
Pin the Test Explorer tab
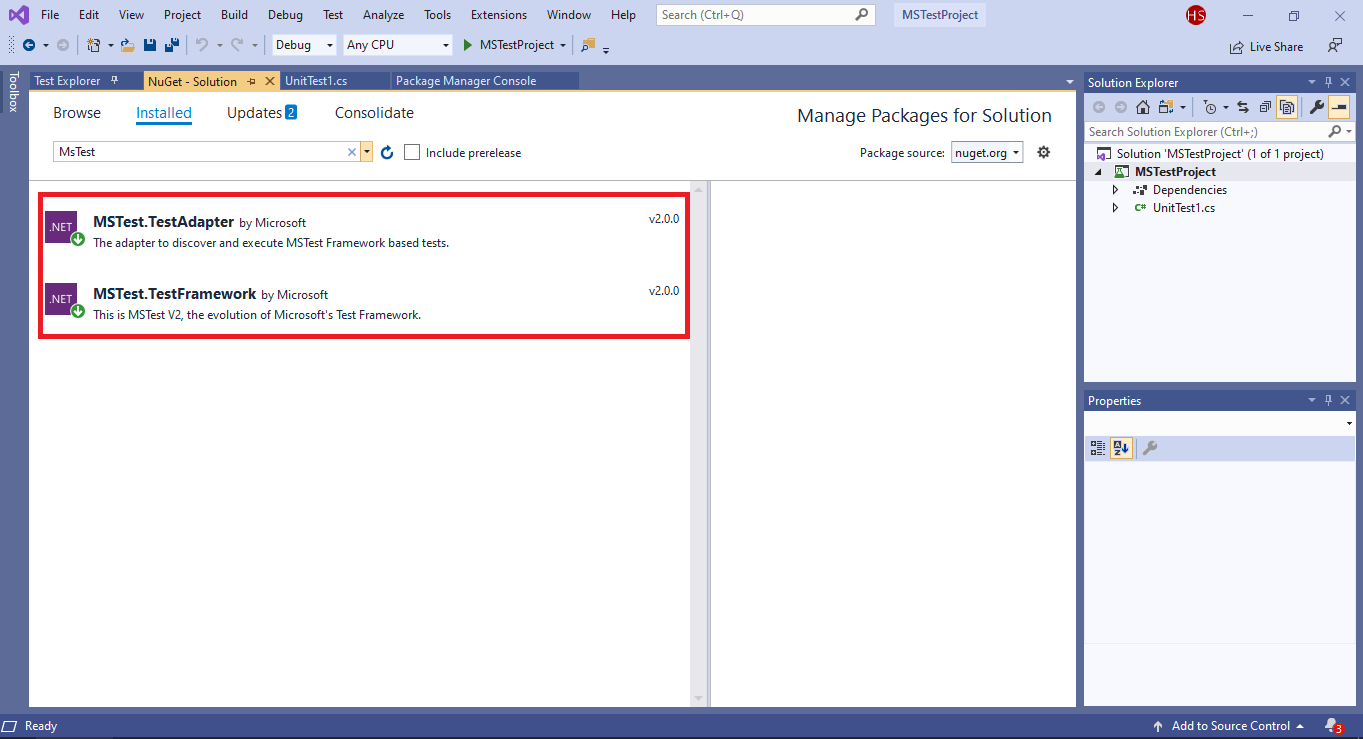(115, 81)
